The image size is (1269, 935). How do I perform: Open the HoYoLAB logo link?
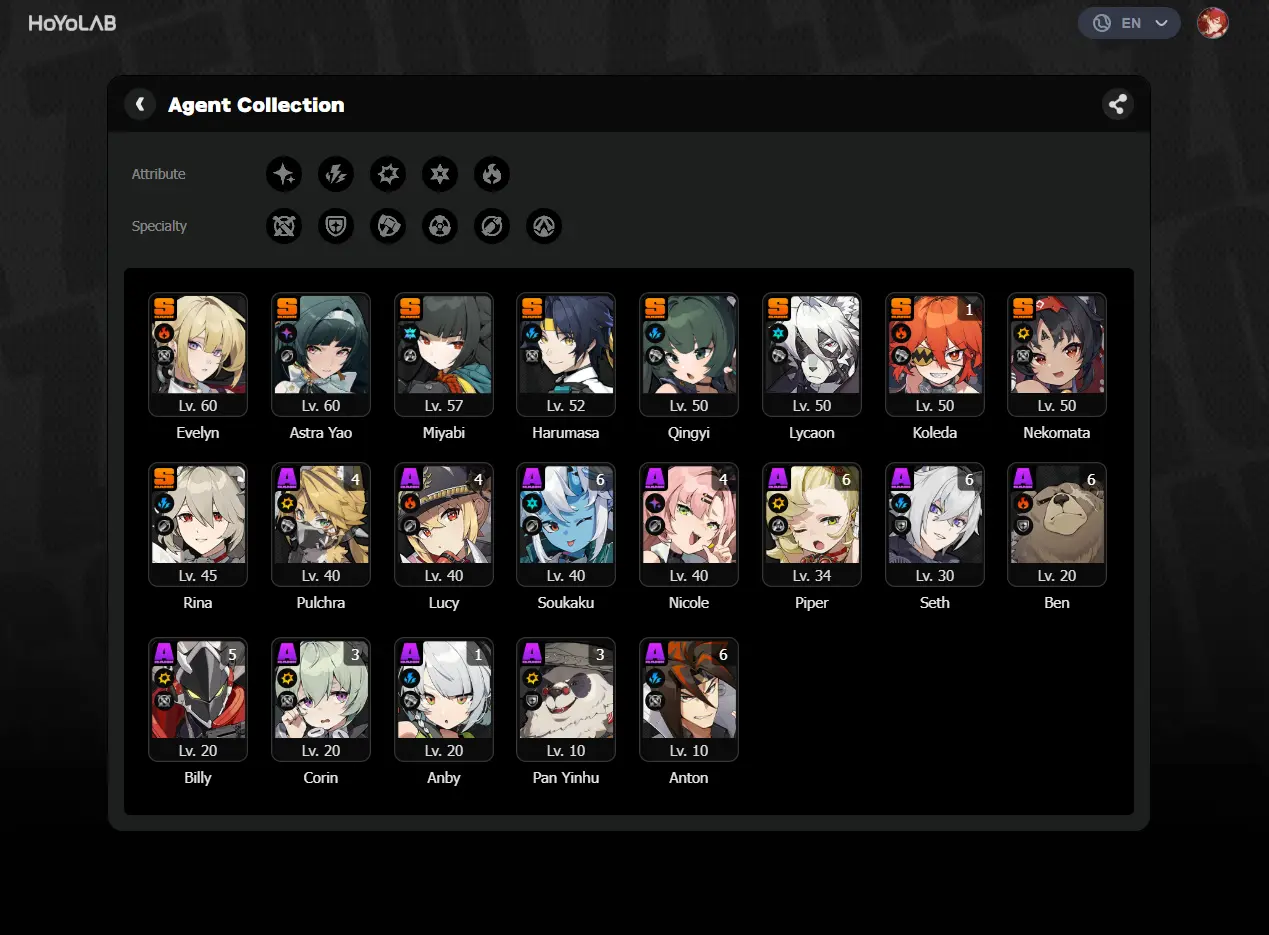click(72, 23)
